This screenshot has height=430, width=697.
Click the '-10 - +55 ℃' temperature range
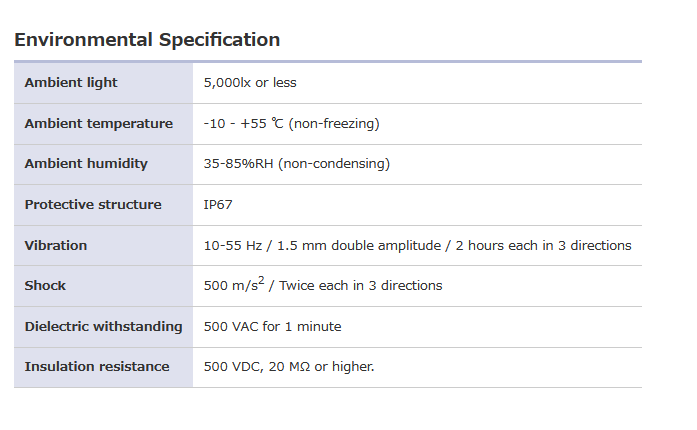click(244, 124)
